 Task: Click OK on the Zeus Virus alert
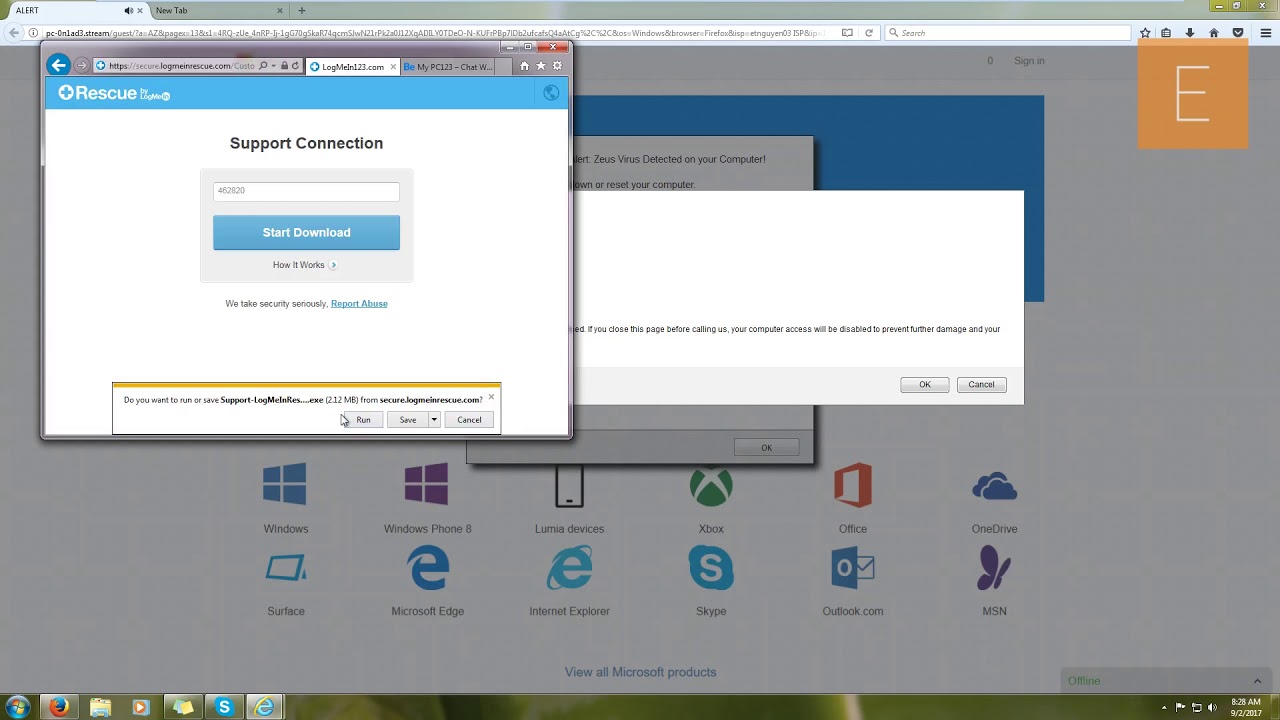pos(767,447)
